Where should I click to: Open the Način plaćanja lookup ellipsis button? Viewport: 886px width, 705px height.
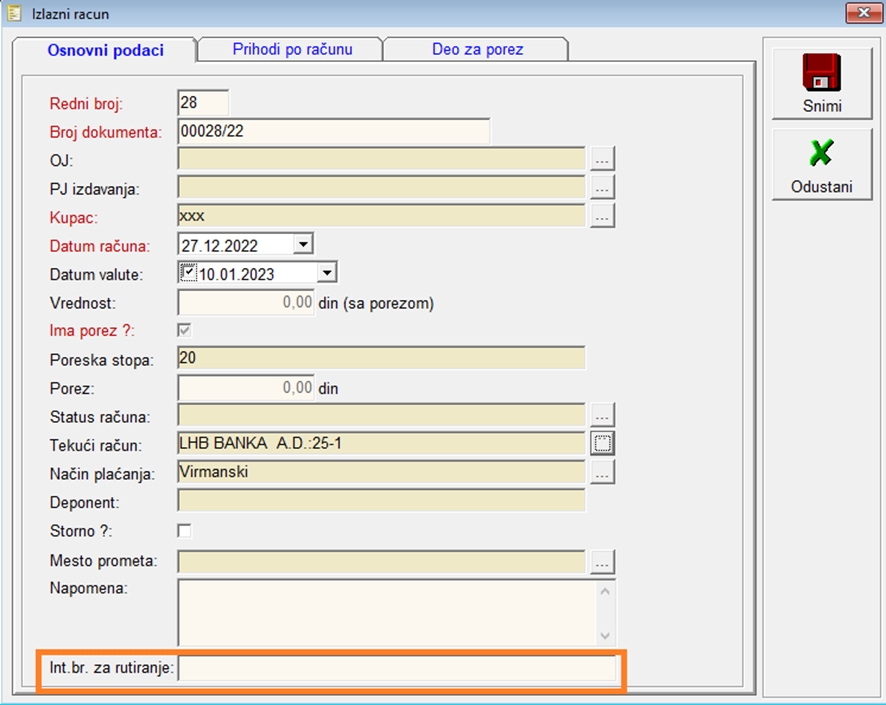(x=601, y=472)
